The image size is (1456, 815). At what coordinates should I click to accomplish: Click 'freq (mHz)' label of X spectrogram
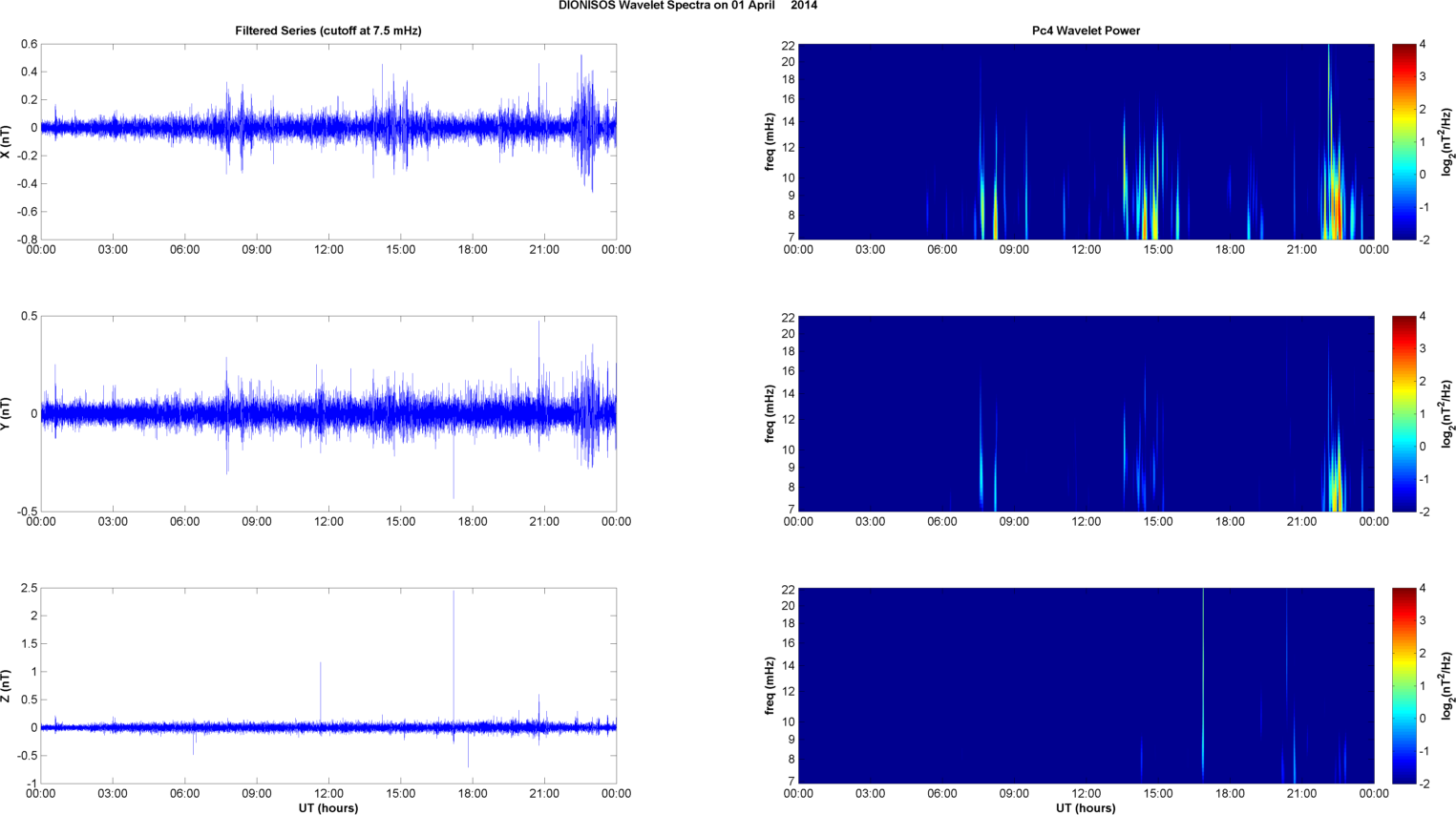click(770, 141)
